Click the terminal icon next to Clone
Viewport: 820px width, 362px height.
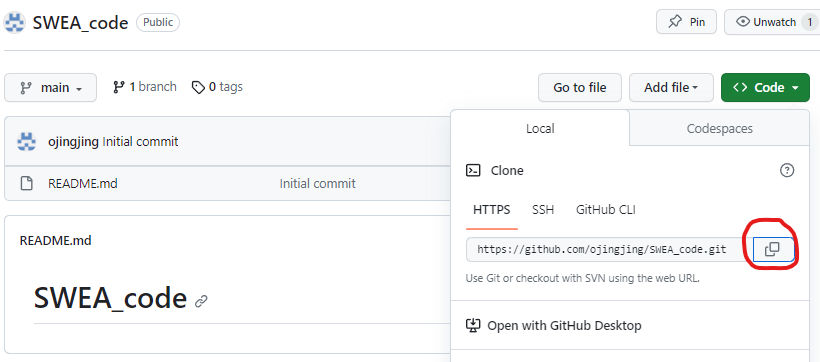click(x=473, y=171)
